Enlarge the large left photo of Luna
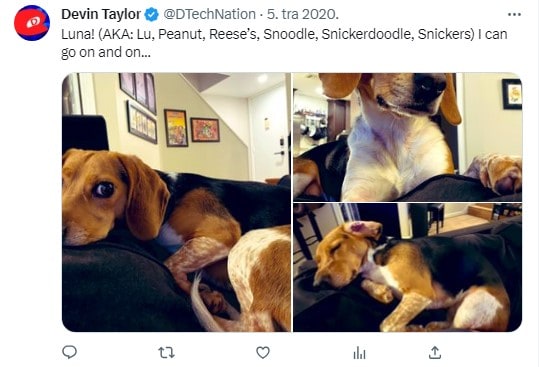The width and height of the screenshot is (539, 367). pos(176,202)
